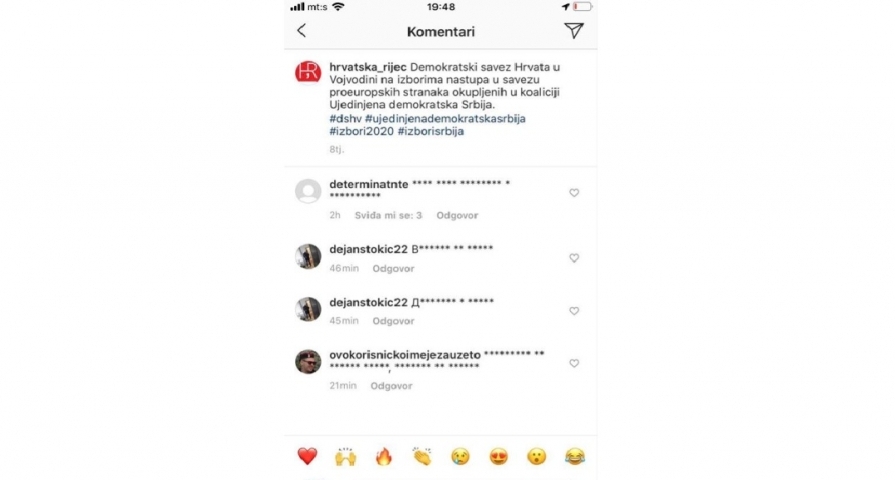The image size is (895, 480).
Task: Like dejanstokic22's 45min comment heart
Action: coord(574,311)
